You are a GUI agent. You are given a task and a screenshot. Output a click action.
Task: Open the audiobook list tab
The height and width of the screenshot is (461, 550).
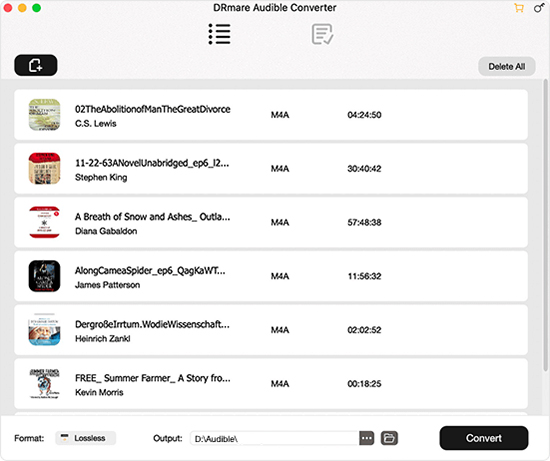click(220, 34)
